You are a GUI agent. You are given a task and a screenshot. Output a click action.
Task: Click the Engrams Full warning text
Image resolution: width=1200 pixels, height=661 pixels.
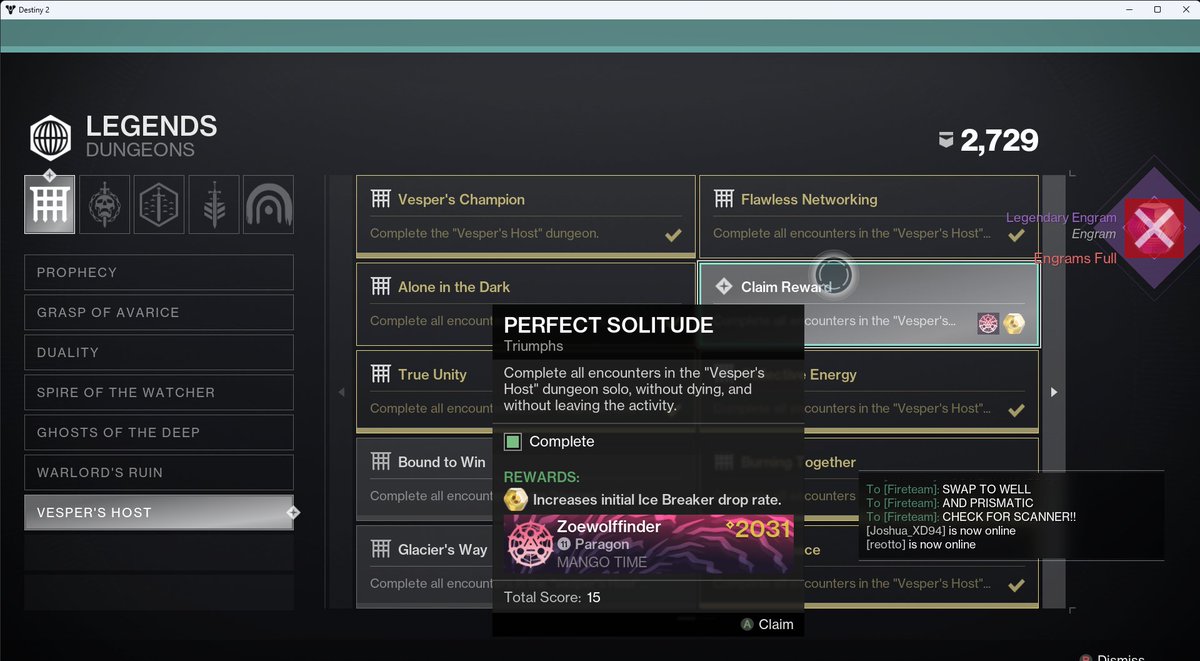pos(1075,258)
